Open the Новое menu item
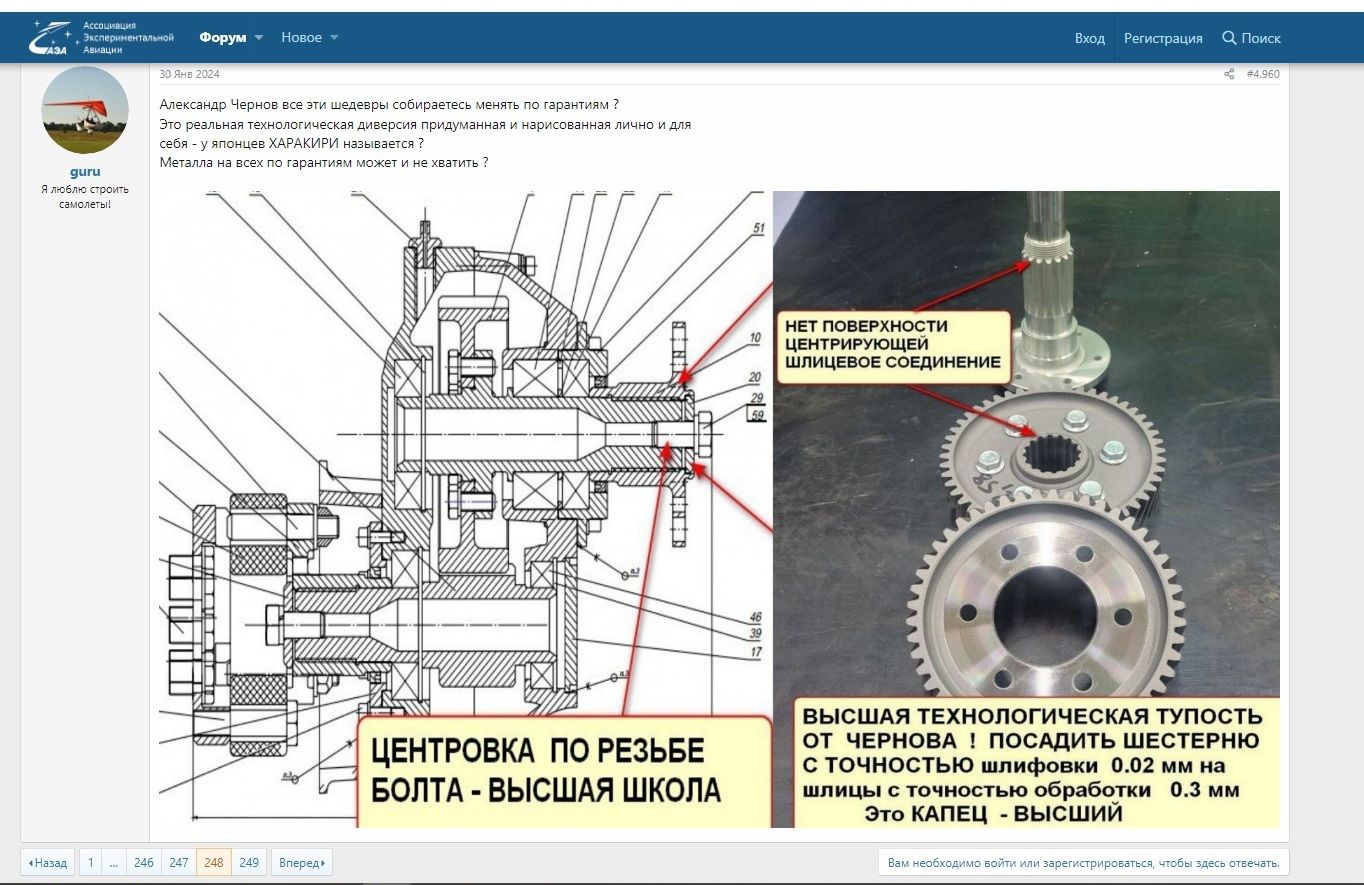Image resolution: width=1364 pixels, height=885 pixels. [x=303, y=37]
